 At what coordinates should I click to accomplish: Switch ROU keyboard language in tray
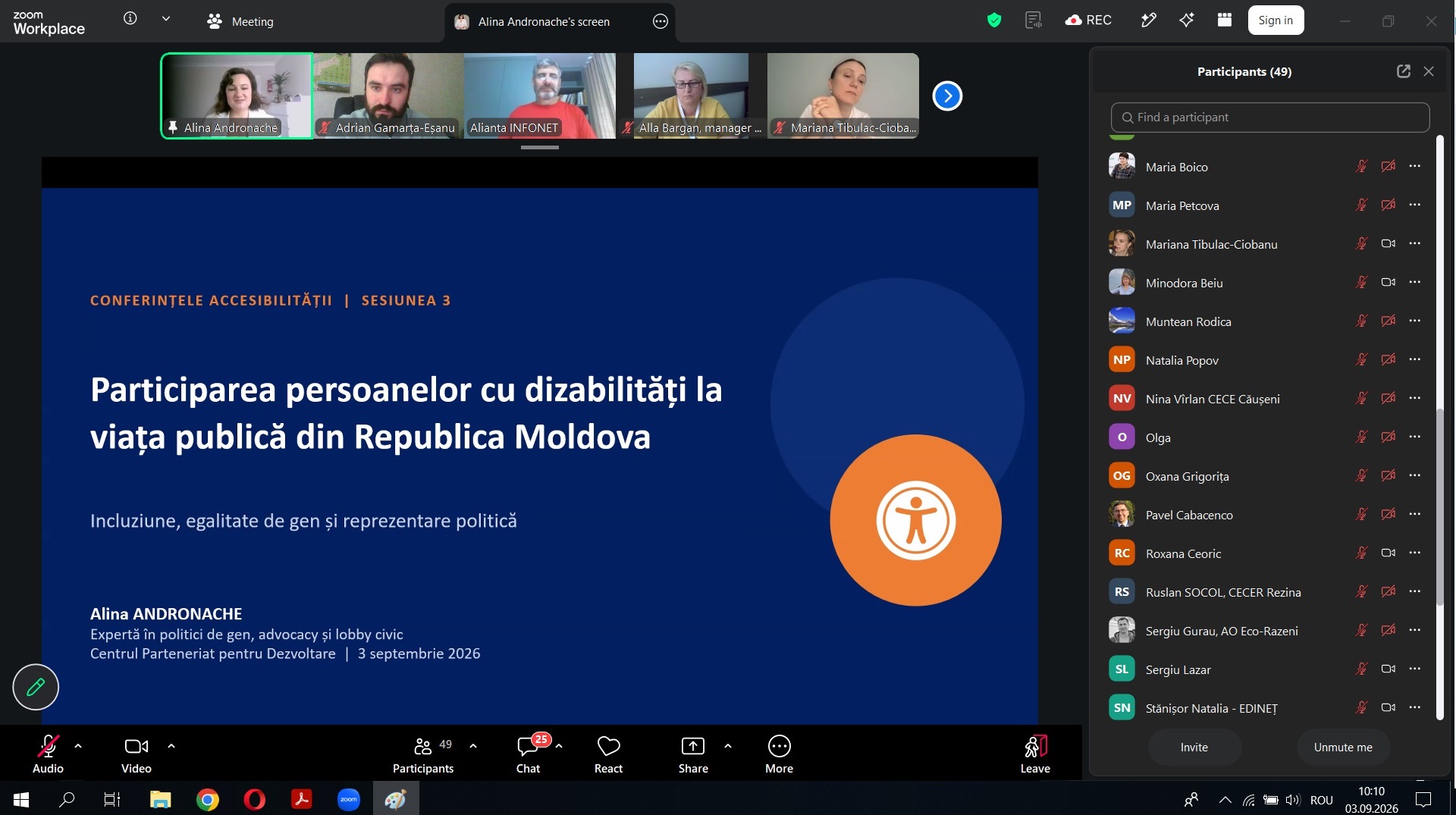click(1322, 800)
